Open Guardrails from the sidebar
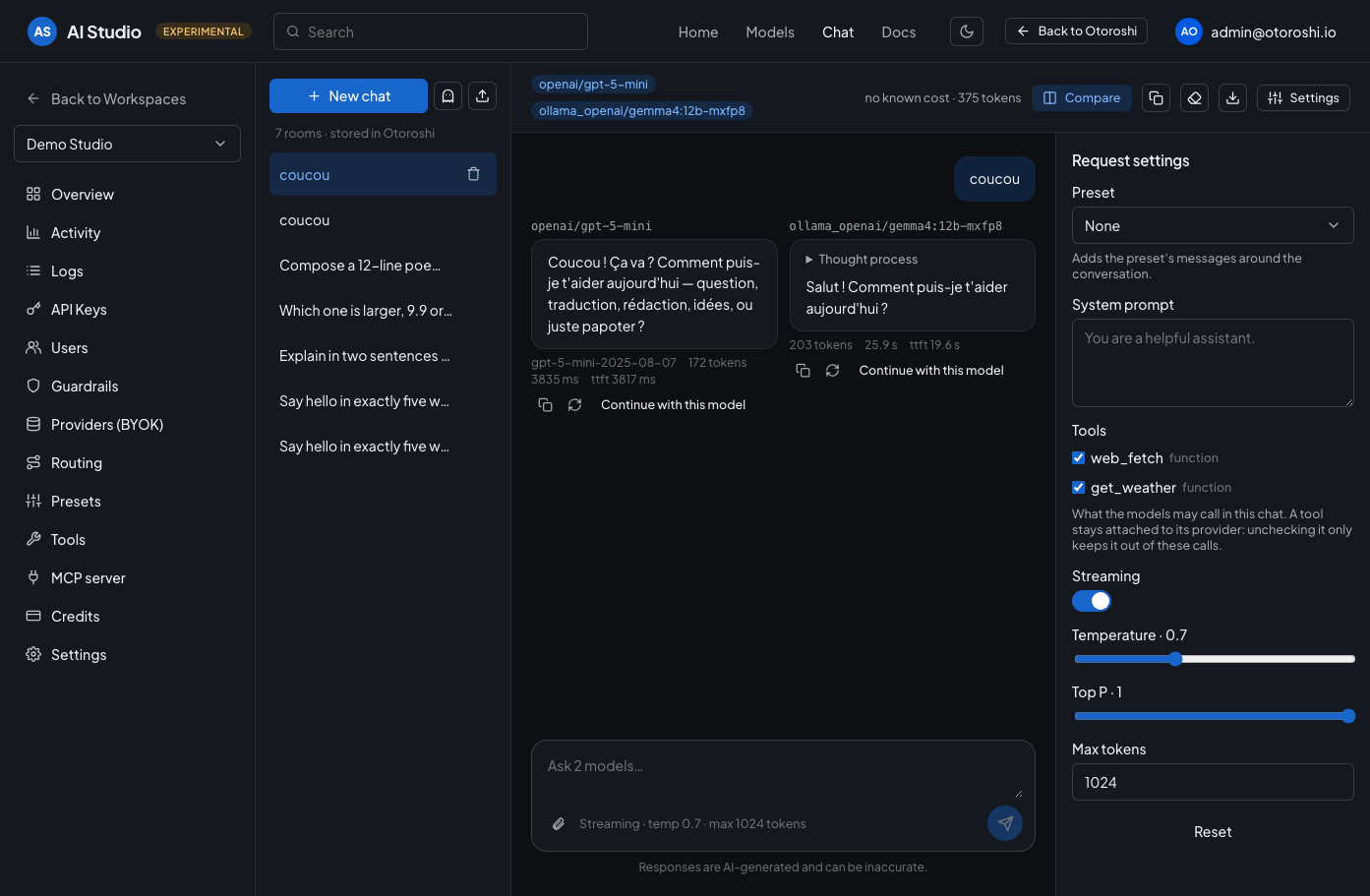The width and height of the screenshot is (1370, 896). [85, 386]
